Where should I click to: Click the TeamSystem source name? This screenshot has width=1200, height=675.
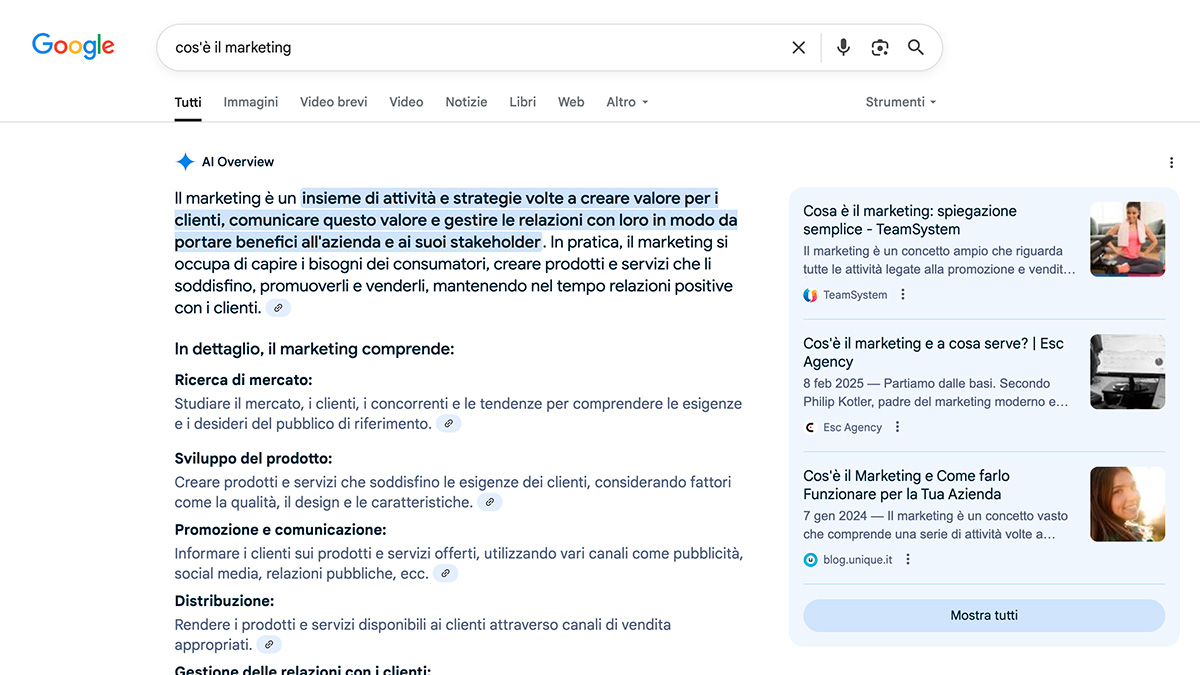tap(855, 295)
